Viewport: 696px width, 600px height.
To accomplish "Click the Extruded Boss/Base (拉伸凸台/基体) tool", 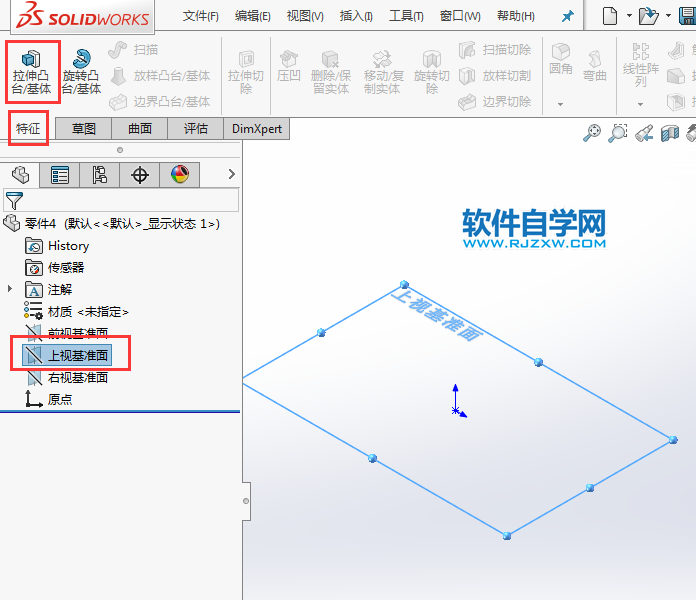I will 32,72.
